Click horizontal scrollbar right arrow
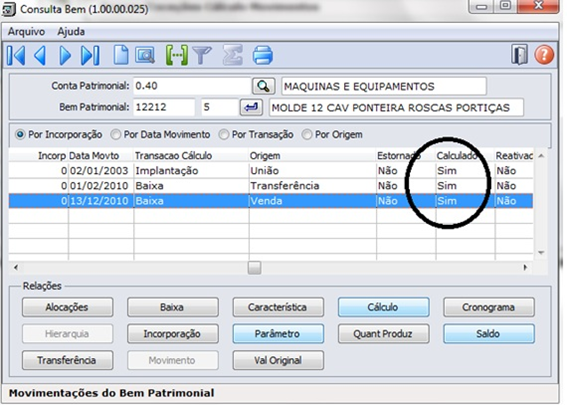 [x=525, y=268]
